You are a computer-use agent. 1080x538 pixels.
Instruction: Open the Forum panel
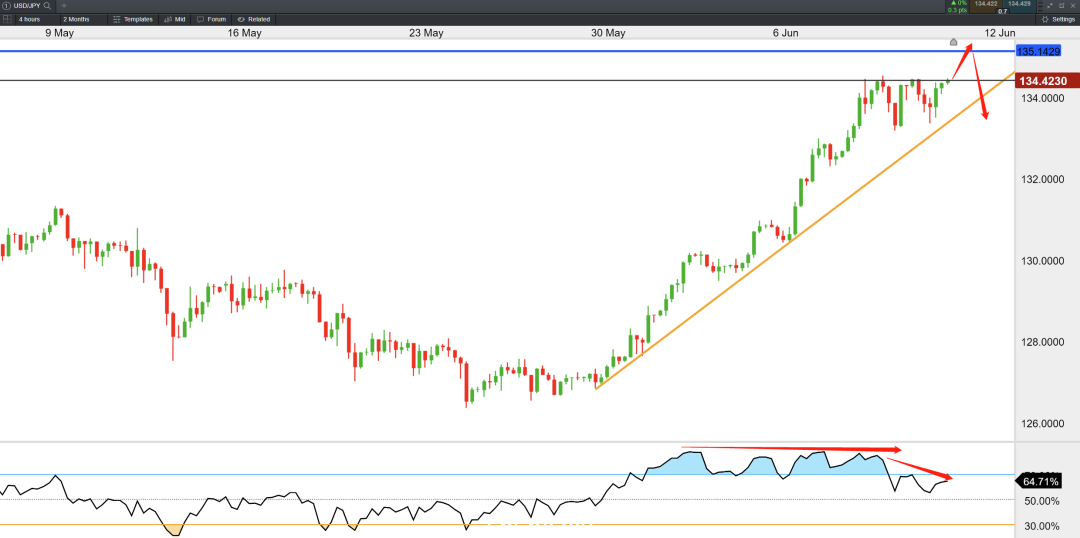pos(211,19)
